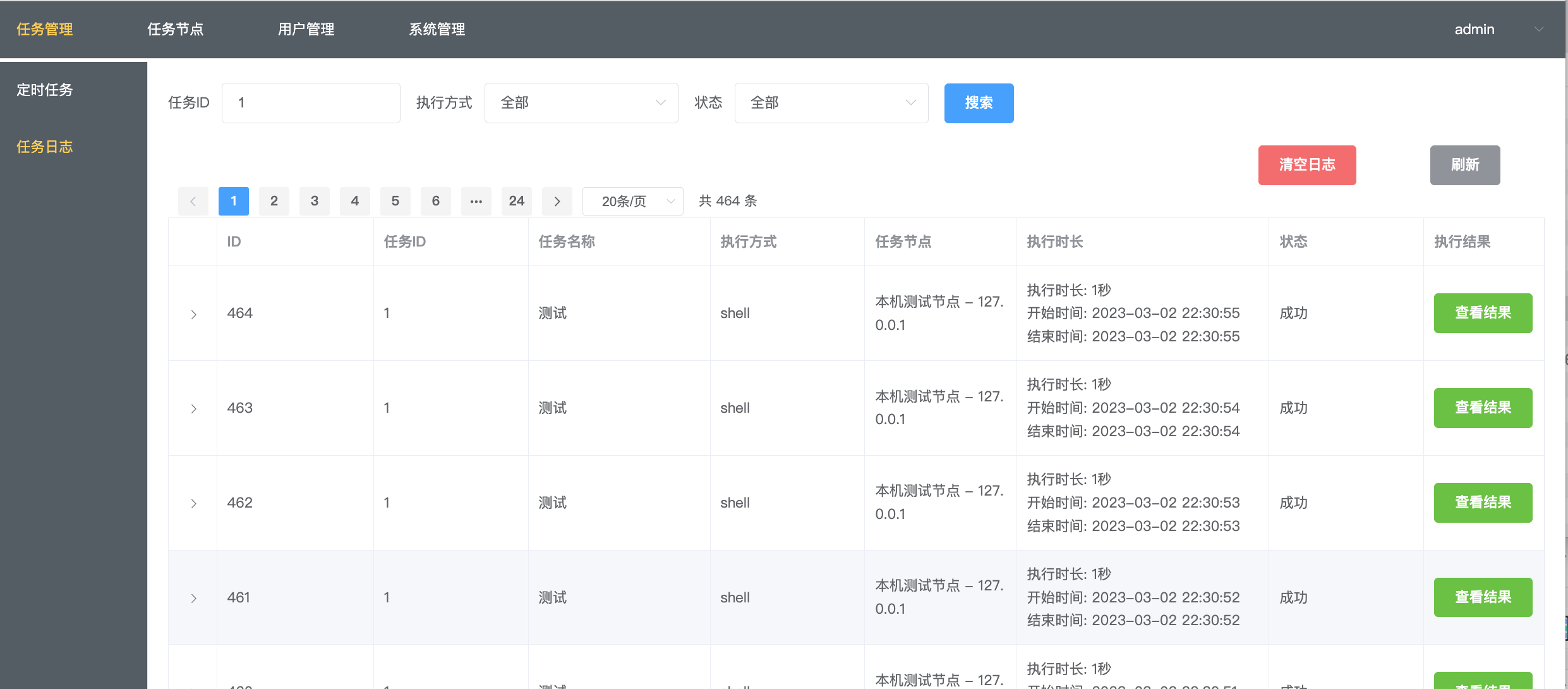The image size is (1568, 689).
Task: Click the 共 464 条 total count
Action: click(728, 201)
